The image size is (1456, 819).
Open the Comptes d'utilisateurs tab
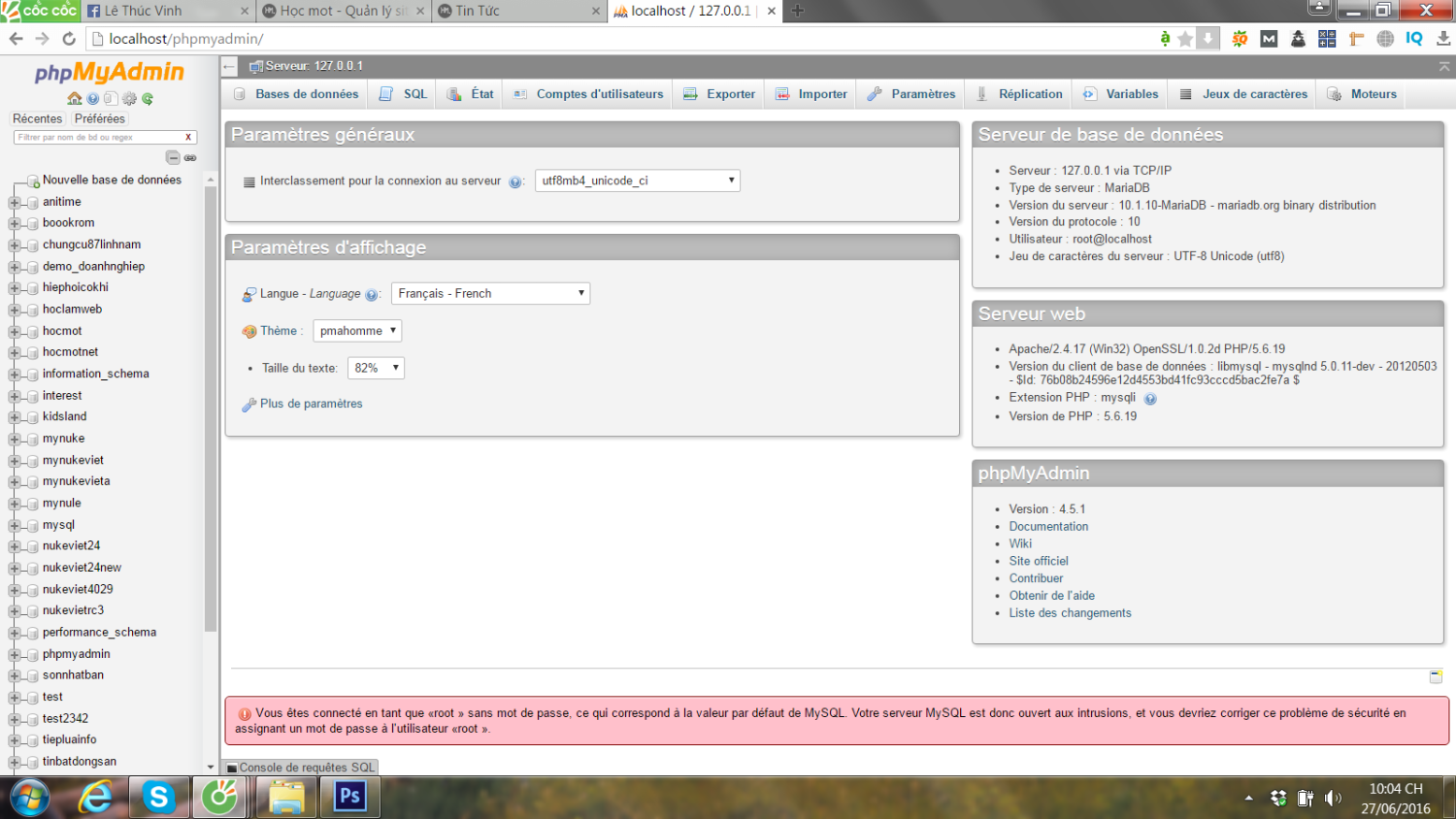588,94
